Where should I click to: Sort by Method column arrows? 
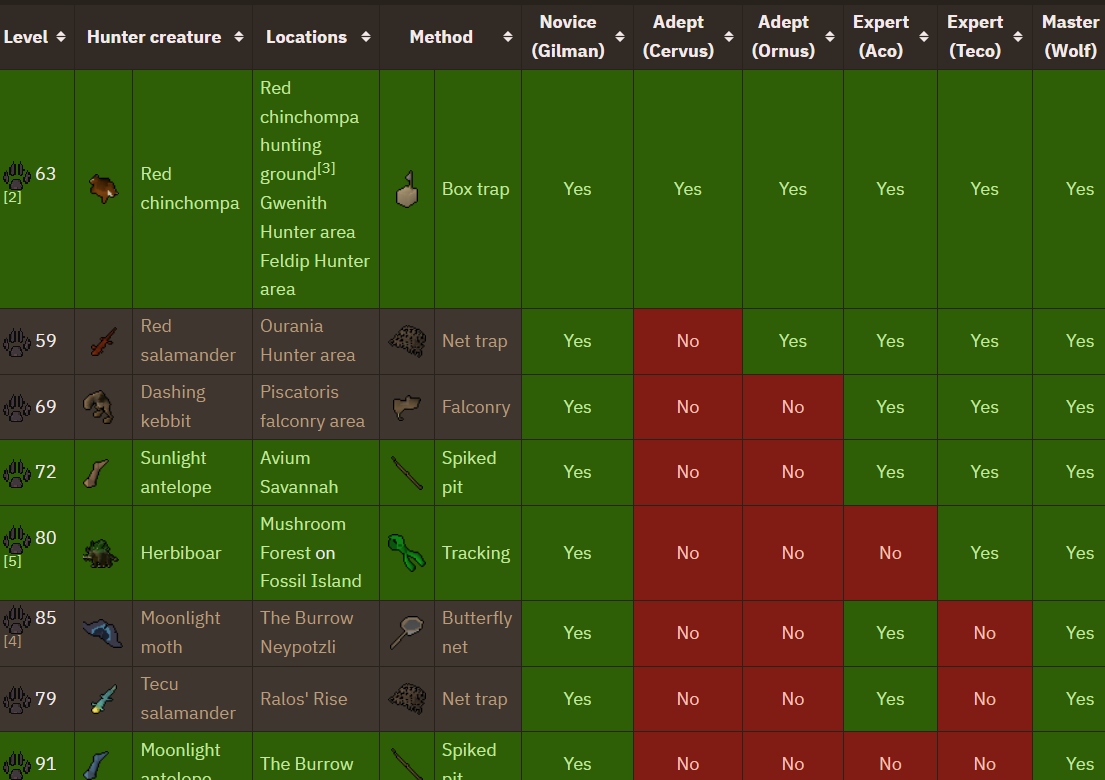508,37
